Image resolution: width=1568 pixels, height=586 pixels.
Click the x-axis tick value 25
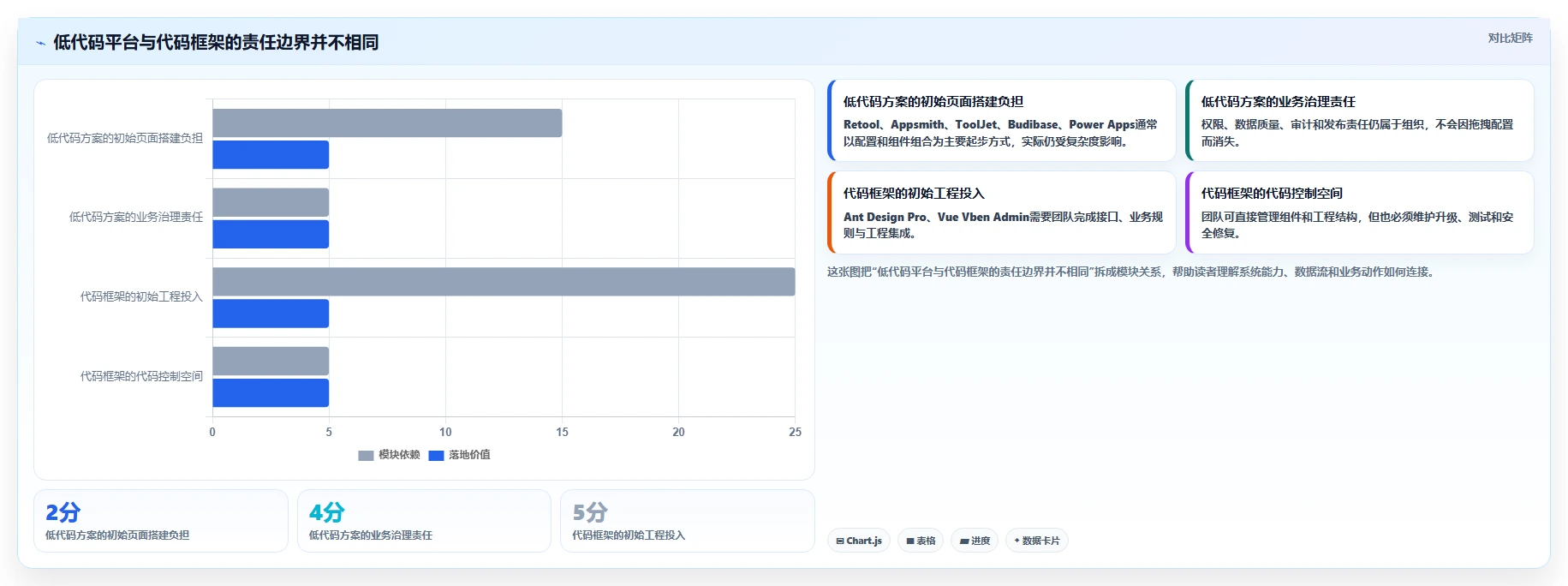pos(795,432)
